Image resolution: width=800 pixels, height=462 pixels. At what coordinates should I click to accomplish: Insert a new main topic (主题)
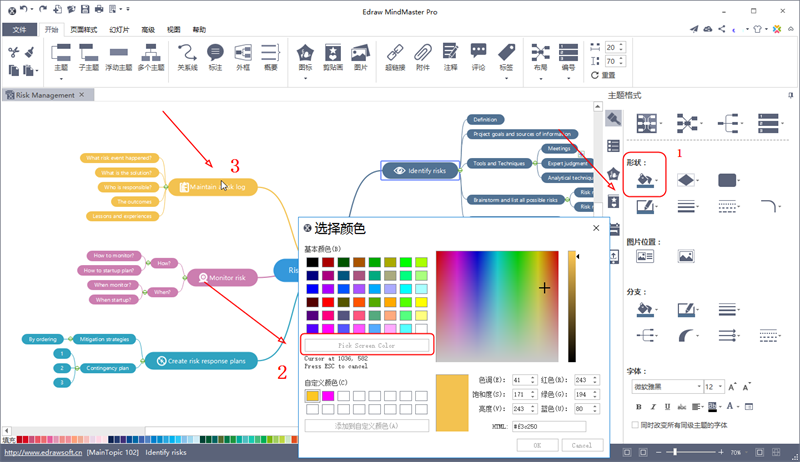[61, 57]
